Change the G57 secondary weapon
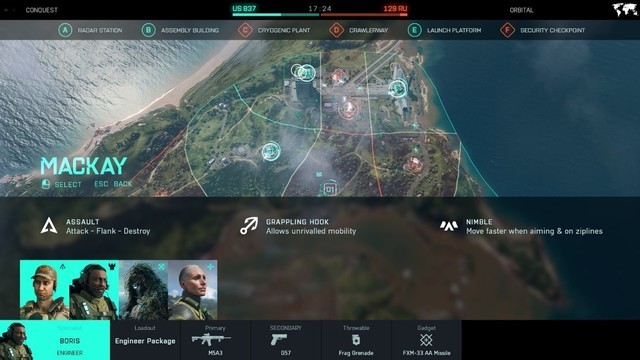This screenshot has height=360, width=640. [286, 340]
